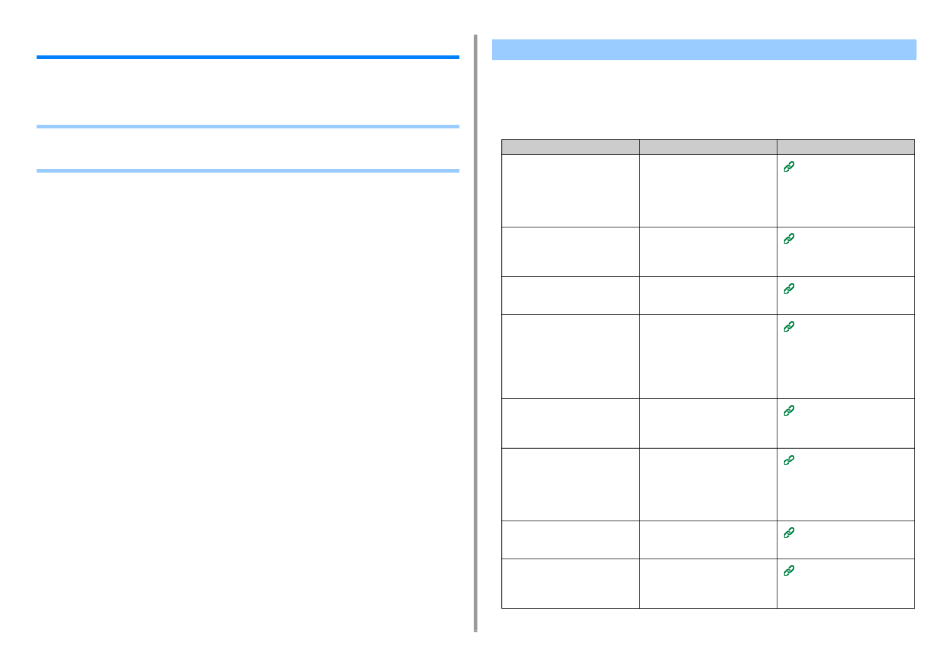Open the link icon in the sixth table row
This screenshot has width=950, height=667.
(x=789, y=460)
